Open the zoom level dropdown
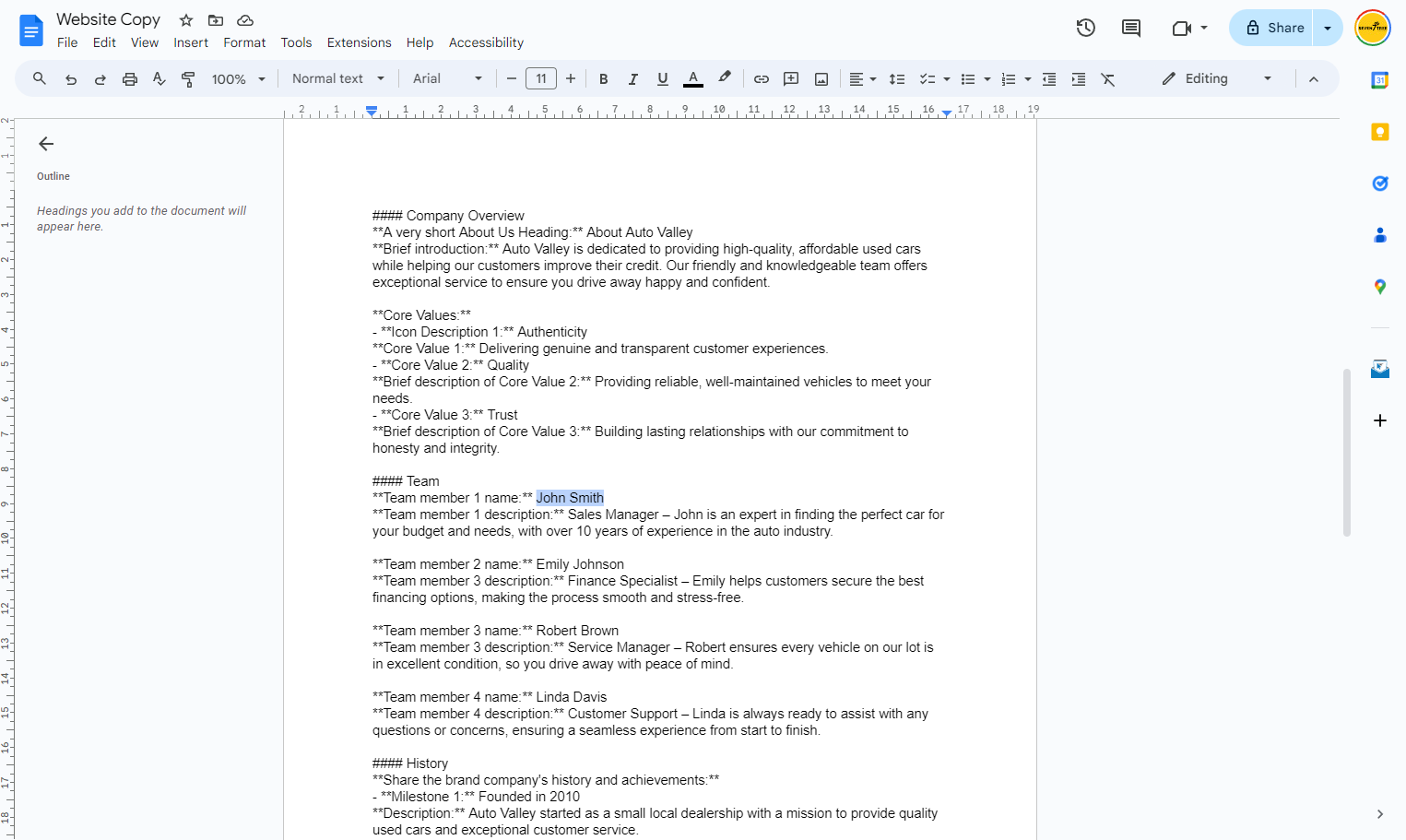Screen dimensions: 1406x840 [239, 79]
